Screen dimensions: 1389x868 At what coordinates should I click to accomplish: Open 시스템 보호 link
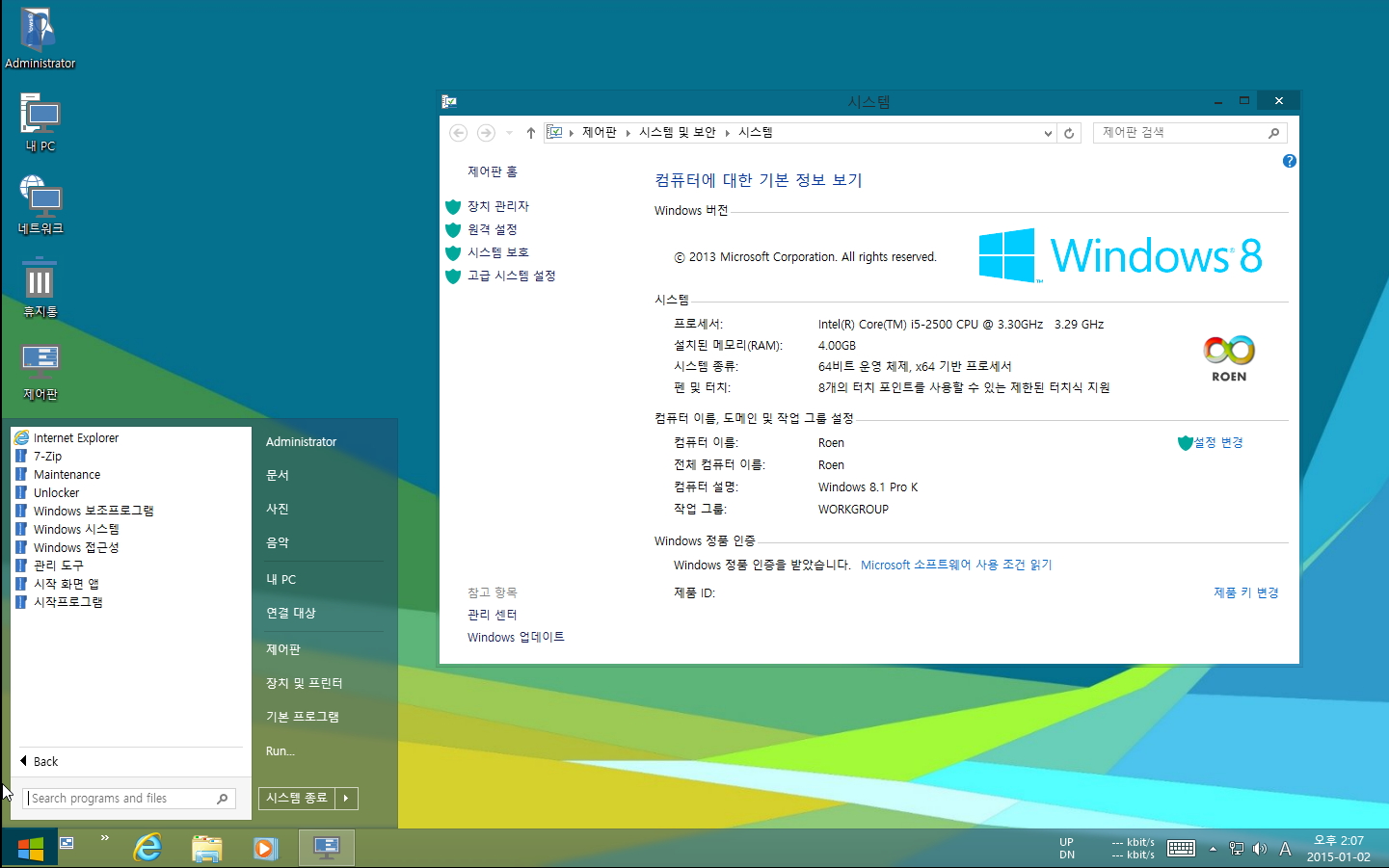498,252
